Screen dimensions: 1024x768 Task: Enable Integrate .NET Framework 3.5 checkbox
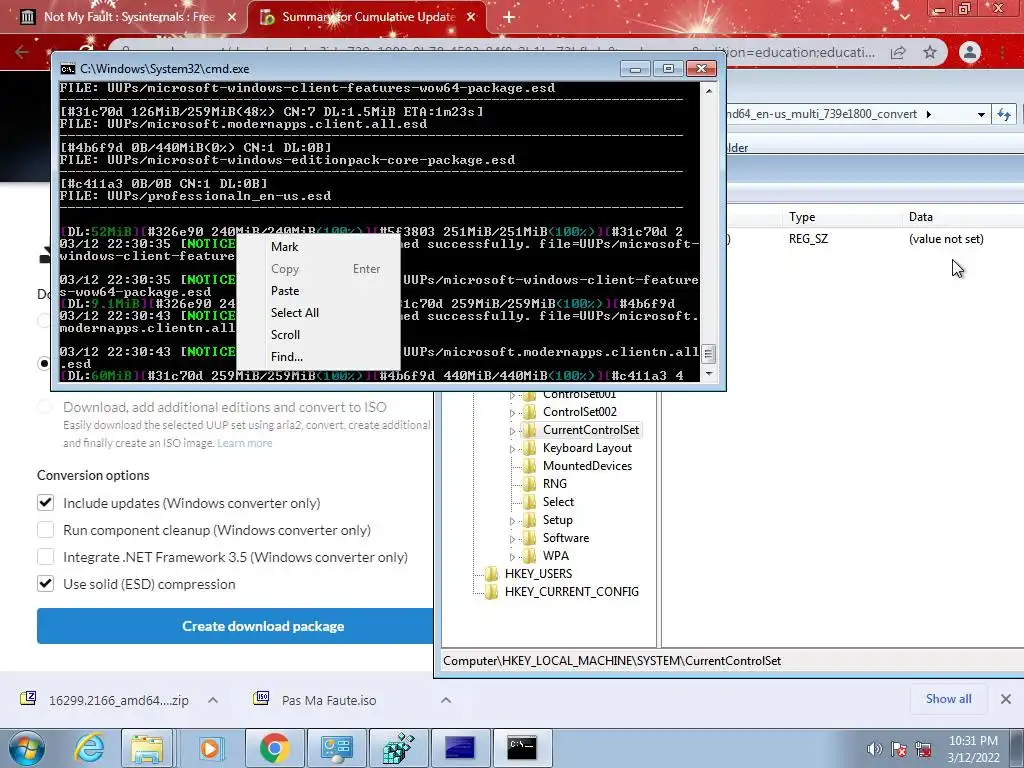pyautogui.click(x=45, y=557)
